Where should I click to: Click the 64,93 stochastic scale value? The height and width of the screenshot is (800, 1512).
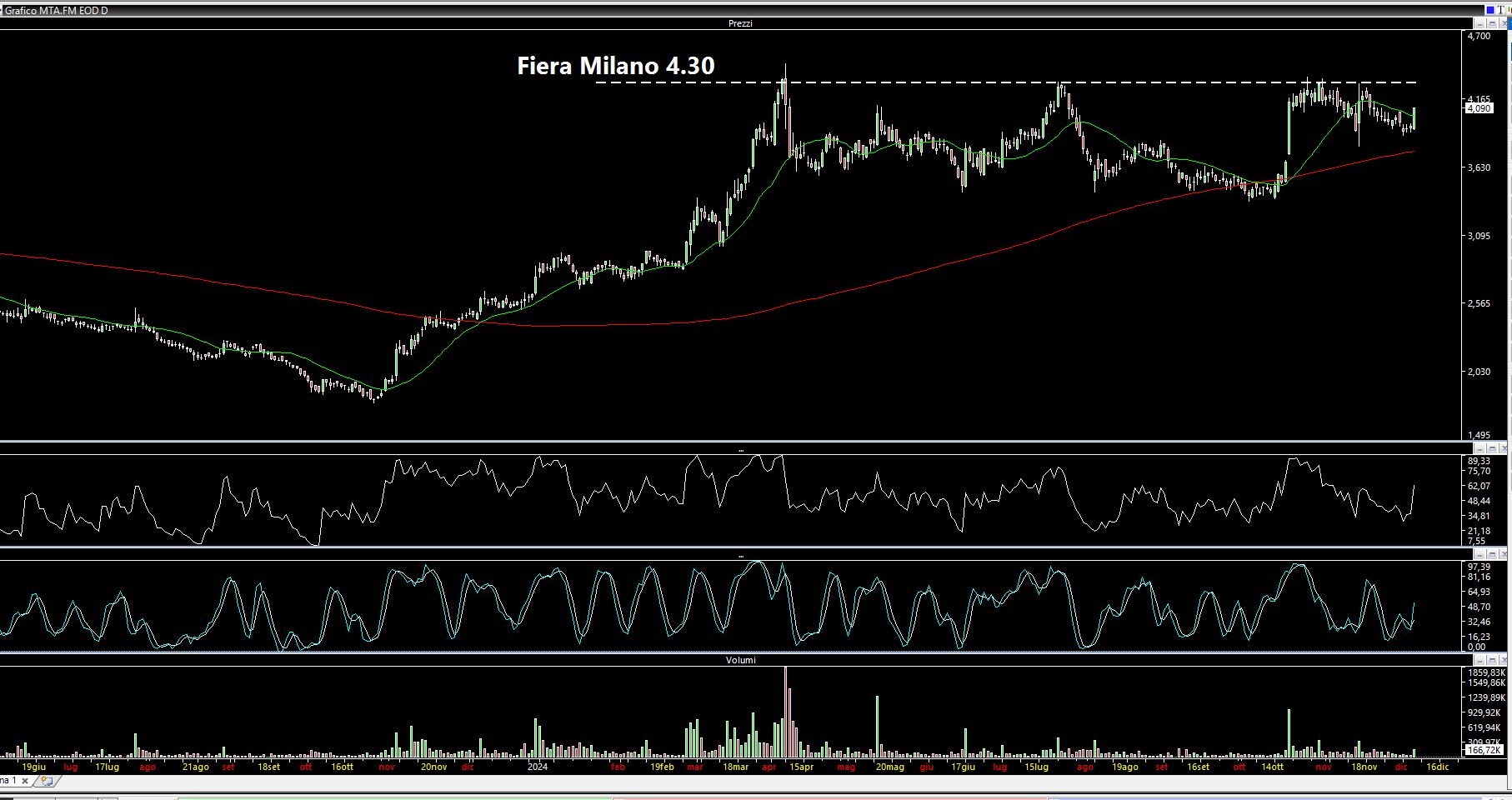point(1479,592)
